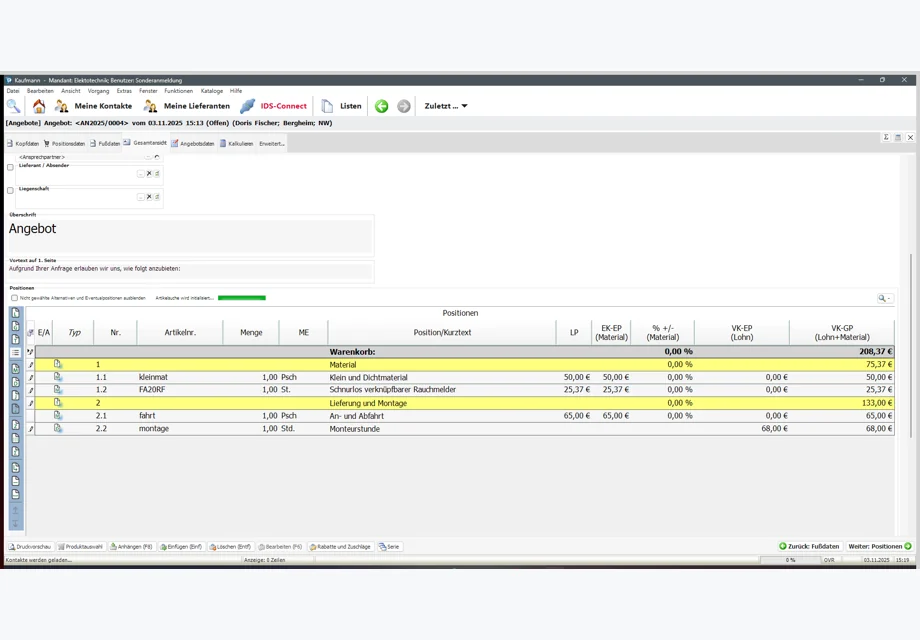Go to the home house icon
The image size is (920, 640).
point(39,106)
